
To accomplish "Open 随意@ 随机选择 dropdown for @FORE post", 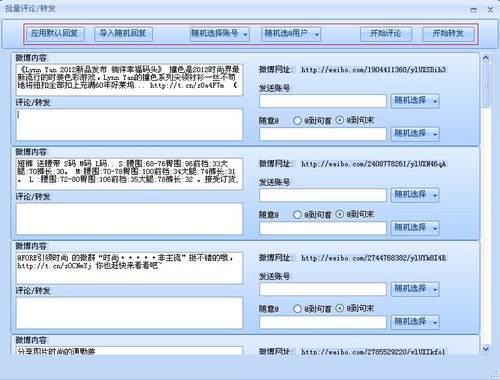I will [x=415, y=322].
